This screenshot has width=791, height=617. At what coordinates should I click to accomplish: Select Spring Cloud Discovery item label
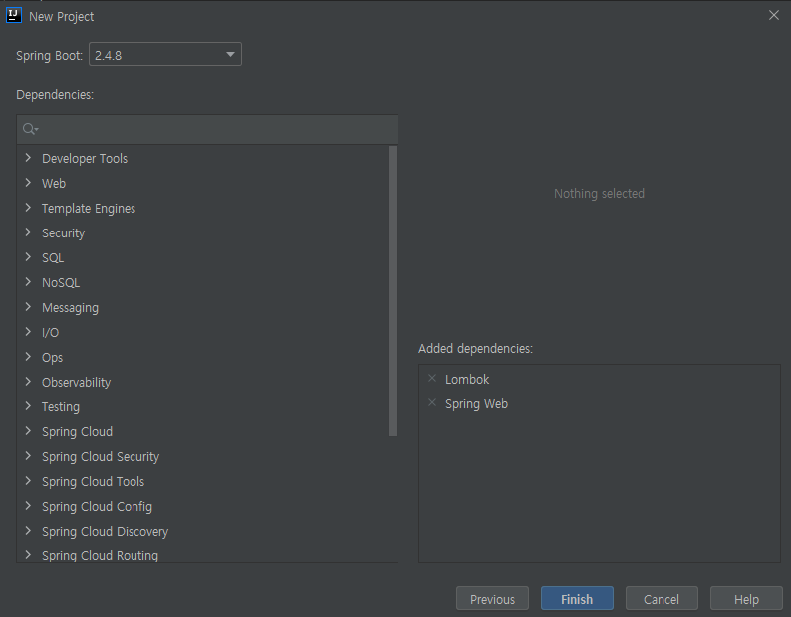click(x=105, y=532)
